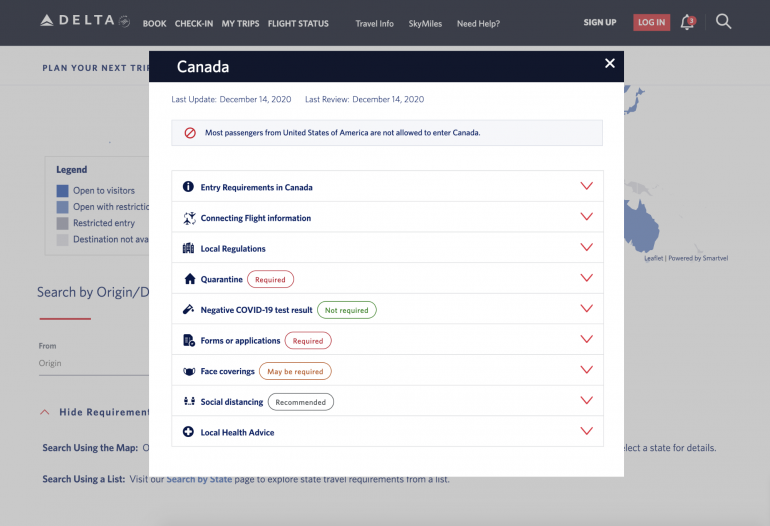This screenshot has width=770, height=526.
Task: Click the LOG IN button
Action: tap(651, 22)
